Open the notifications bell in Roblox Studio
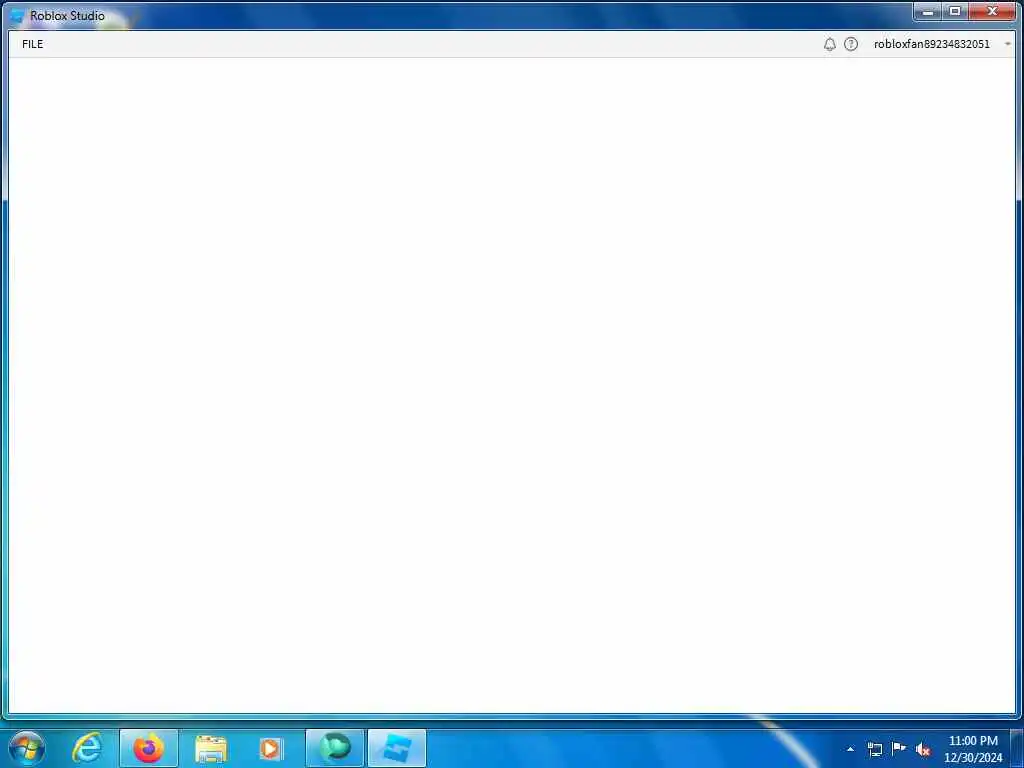Screen dimensions: 1024x768 point(829,44)
